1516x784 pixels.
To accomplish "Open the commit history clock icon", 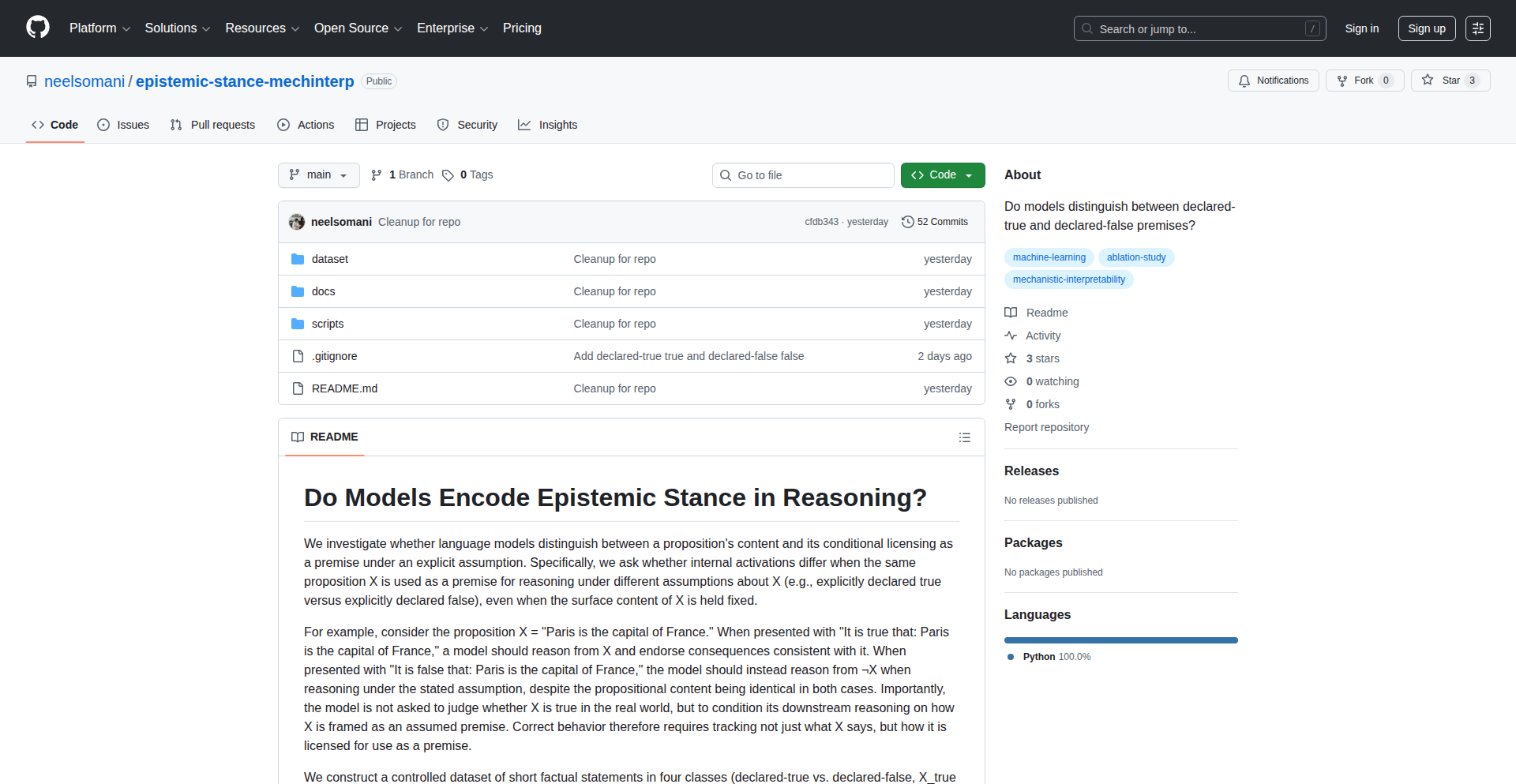I will click(908, 222).
